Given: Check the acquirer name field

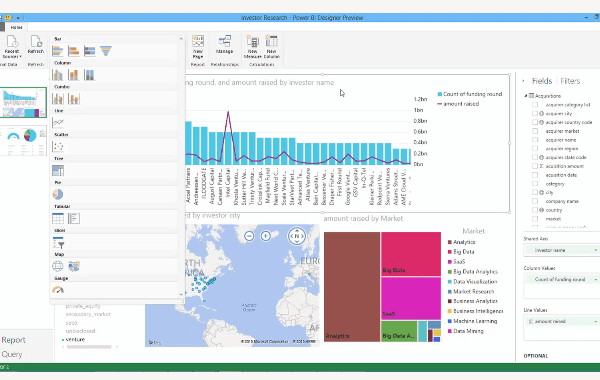Looking at the screenshot, I should click(x=535, y=140).
